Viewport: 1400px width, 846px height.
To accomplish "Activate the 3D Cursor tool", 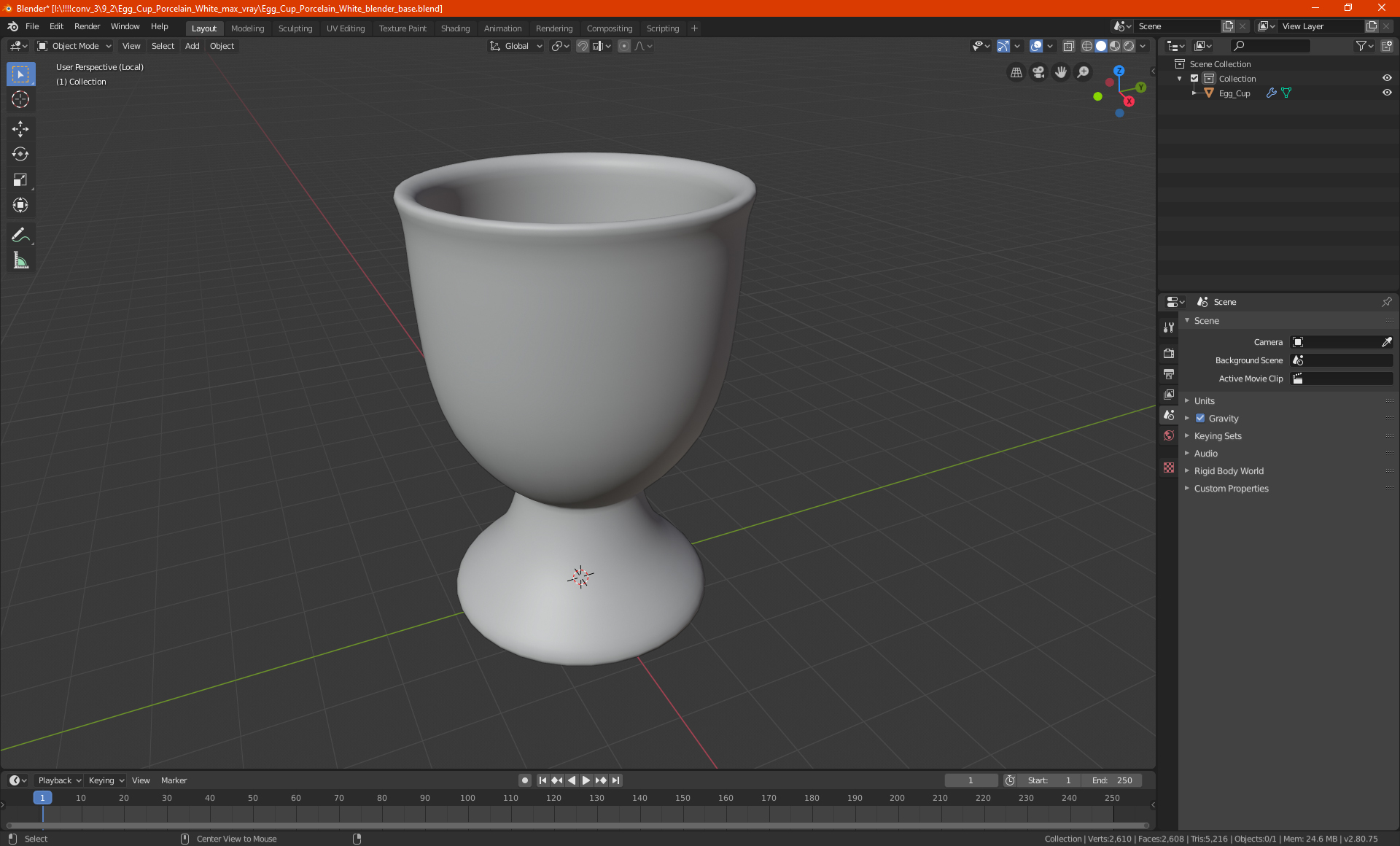I will point(20,100).
